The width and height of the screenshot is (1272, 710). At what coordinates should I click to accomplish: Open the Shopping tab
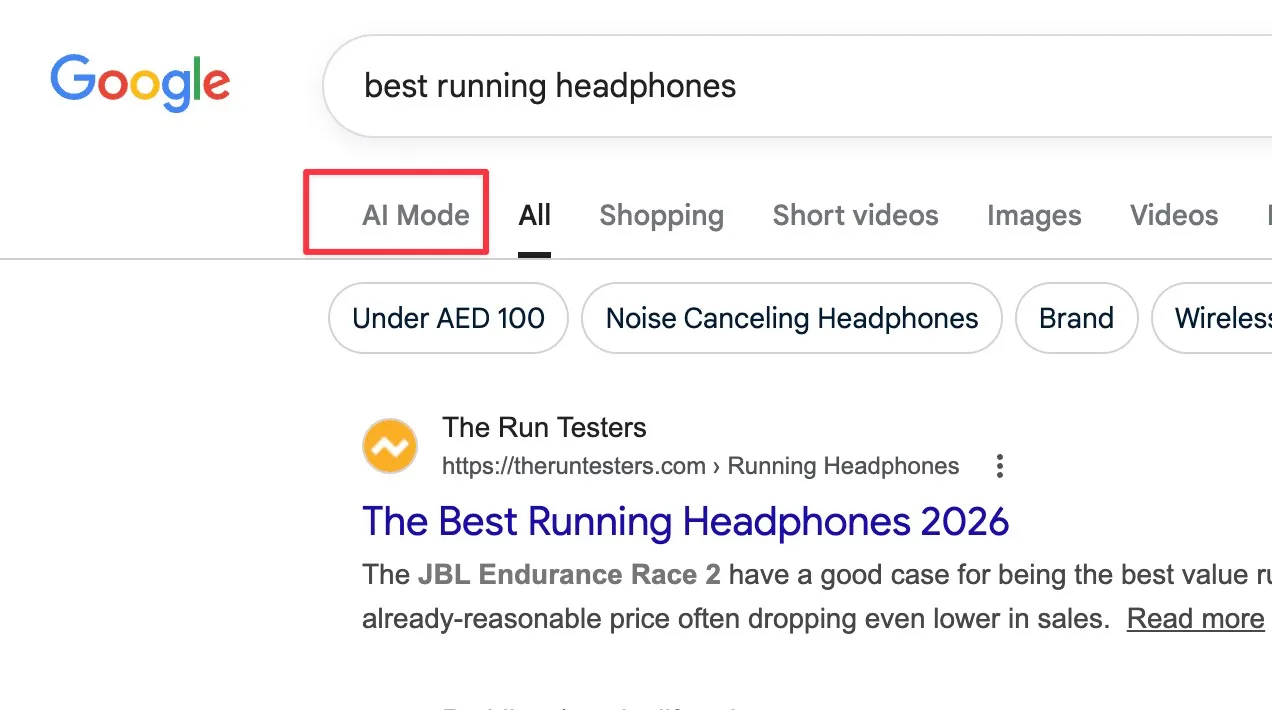(x=661, y=215)
